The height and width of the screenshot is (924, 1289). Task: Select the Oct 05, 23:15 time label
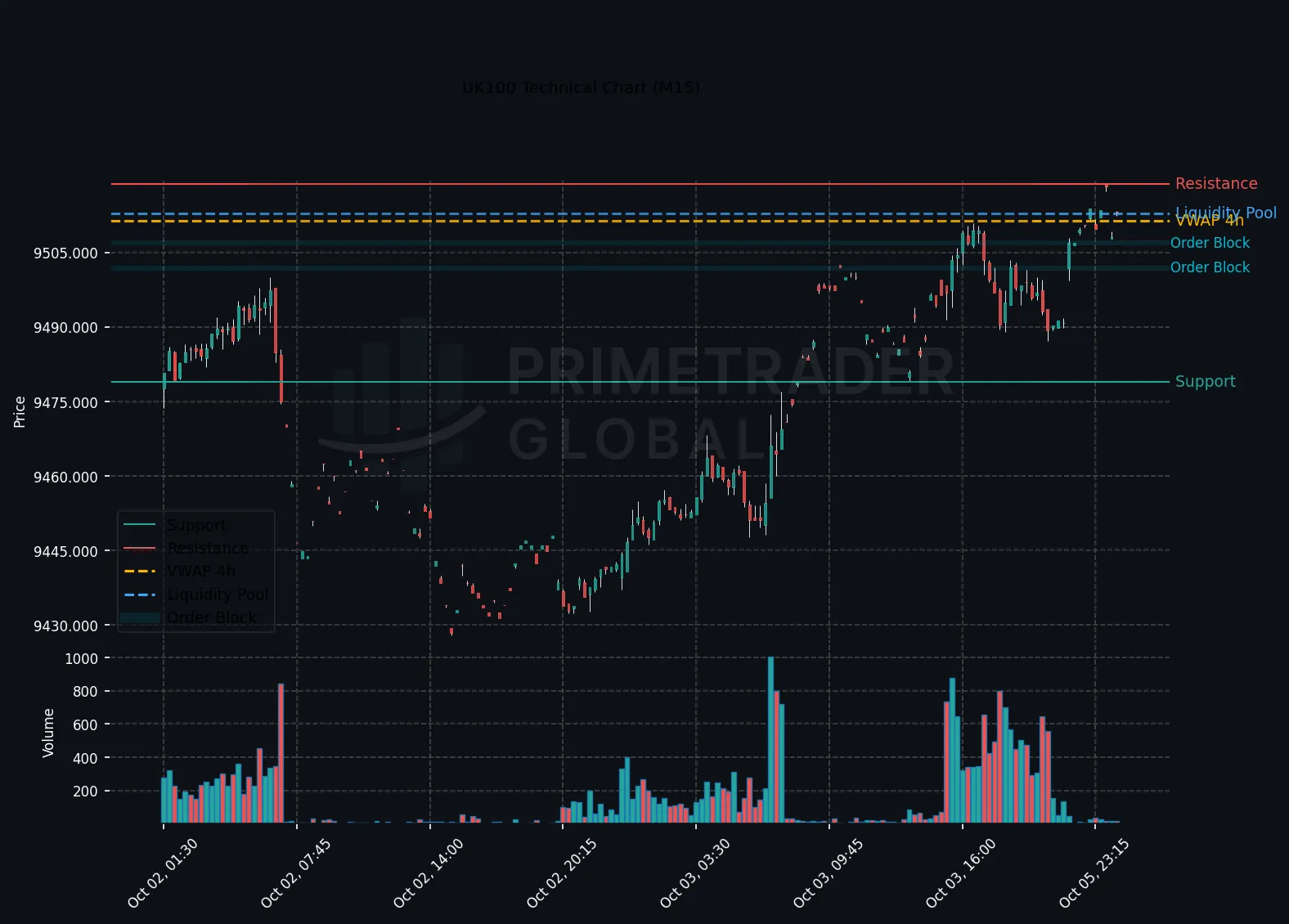point(1094,873)
